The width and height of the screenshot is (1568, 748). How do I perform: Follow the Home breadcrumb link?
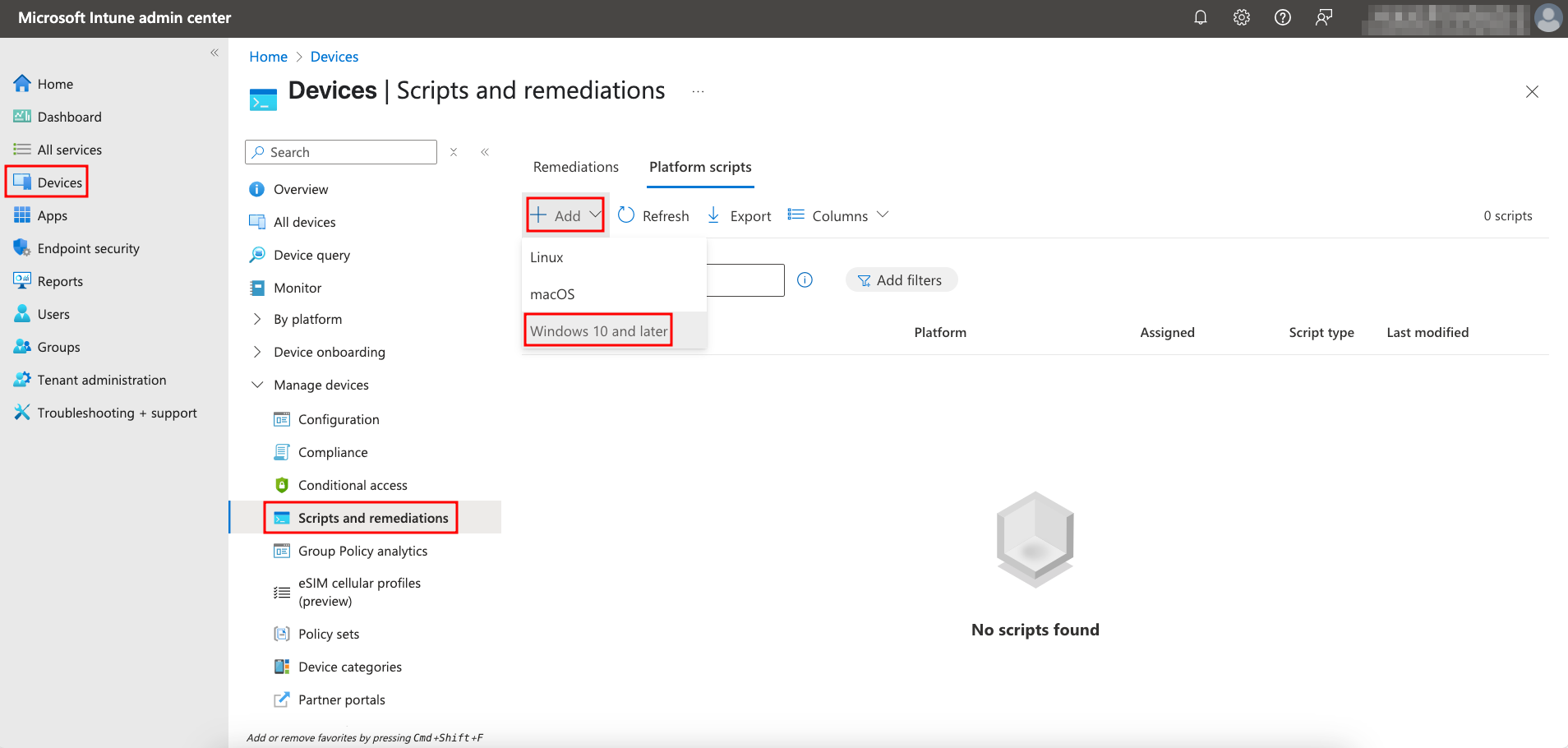(x=268, y=57)
